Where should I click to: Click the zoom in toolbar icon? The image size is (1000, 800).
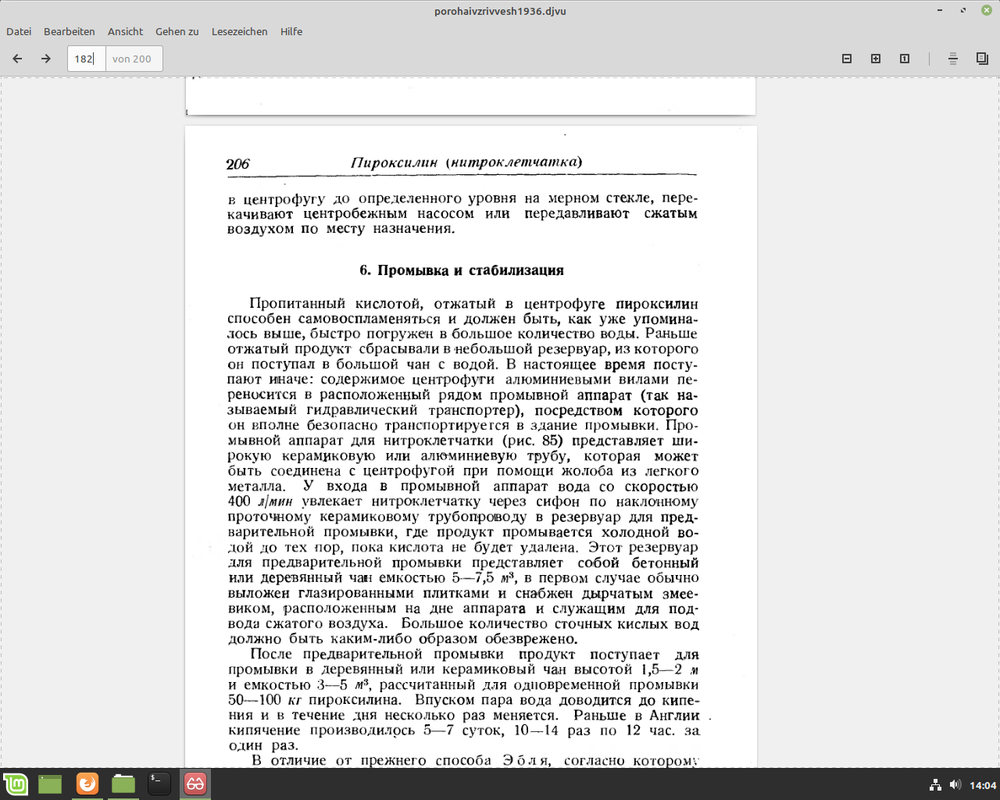pos(876,59)
